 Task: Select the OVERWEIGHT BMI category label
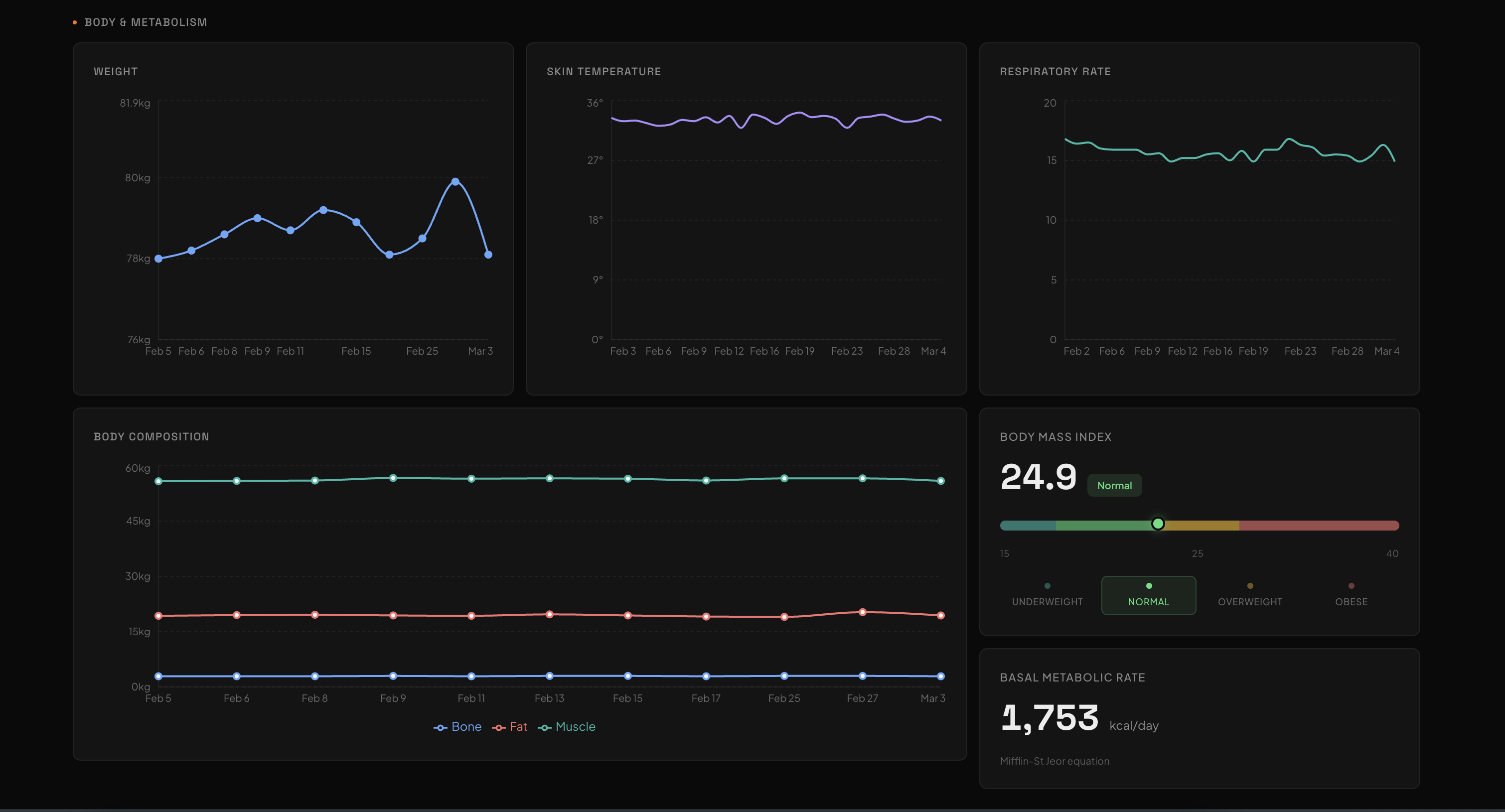[1250, 601]
